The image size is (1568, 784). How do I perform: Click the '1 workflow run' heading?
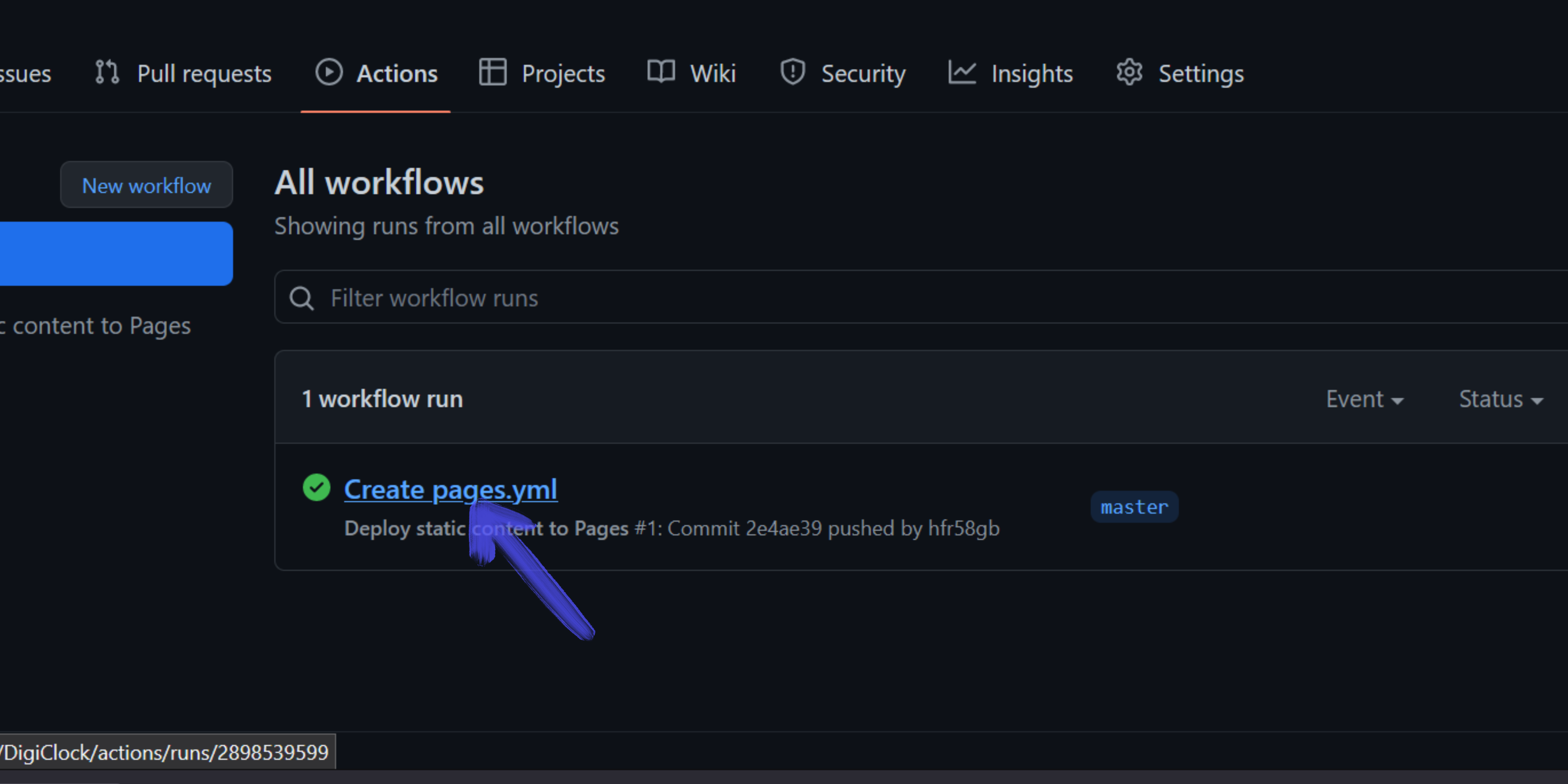pos(382,399)
